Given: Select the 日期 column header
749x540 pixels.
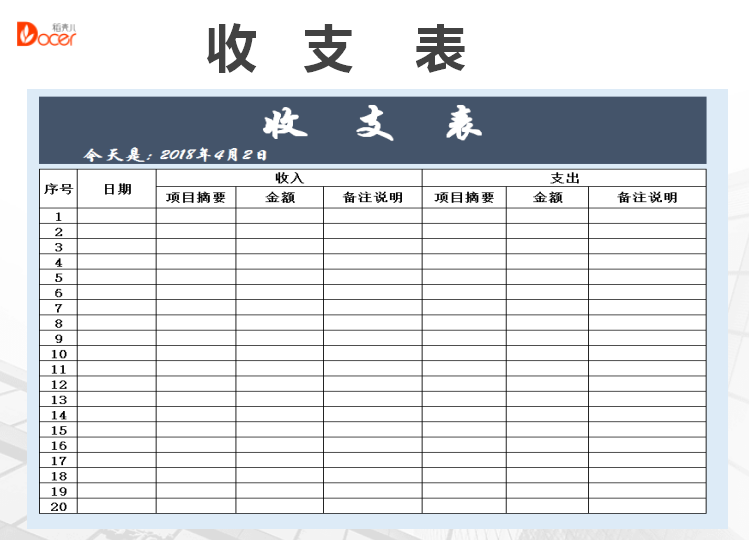Looking at the screenshot, I should point(117,188).
